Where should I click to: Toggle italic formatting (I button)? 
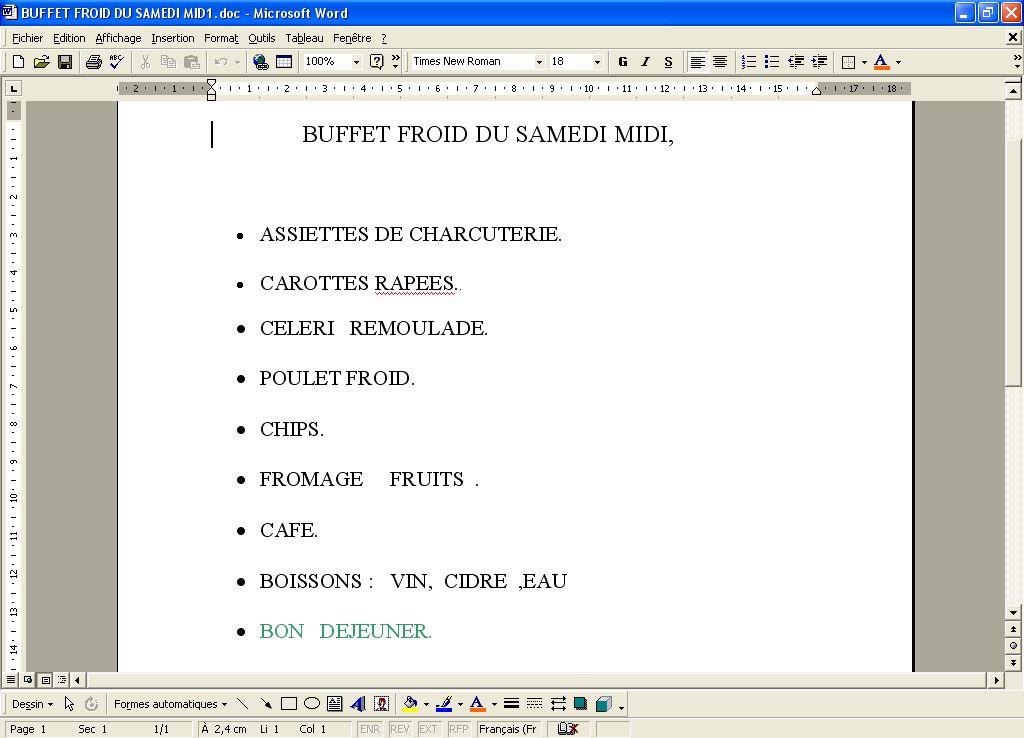[x=645, y=62]
